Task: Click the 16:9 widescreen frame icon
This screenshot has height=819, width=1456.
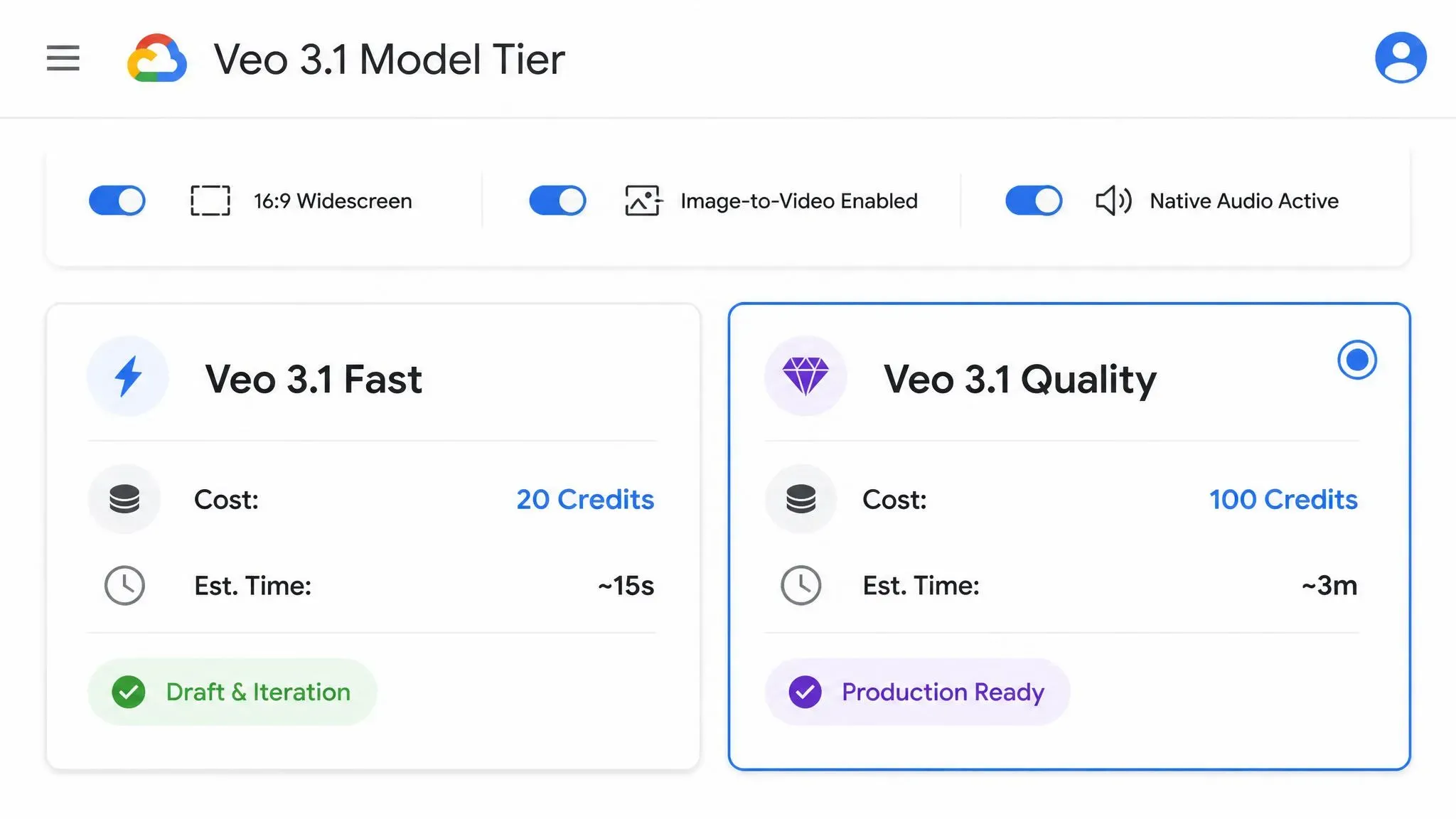Action: tap(210, 200)
